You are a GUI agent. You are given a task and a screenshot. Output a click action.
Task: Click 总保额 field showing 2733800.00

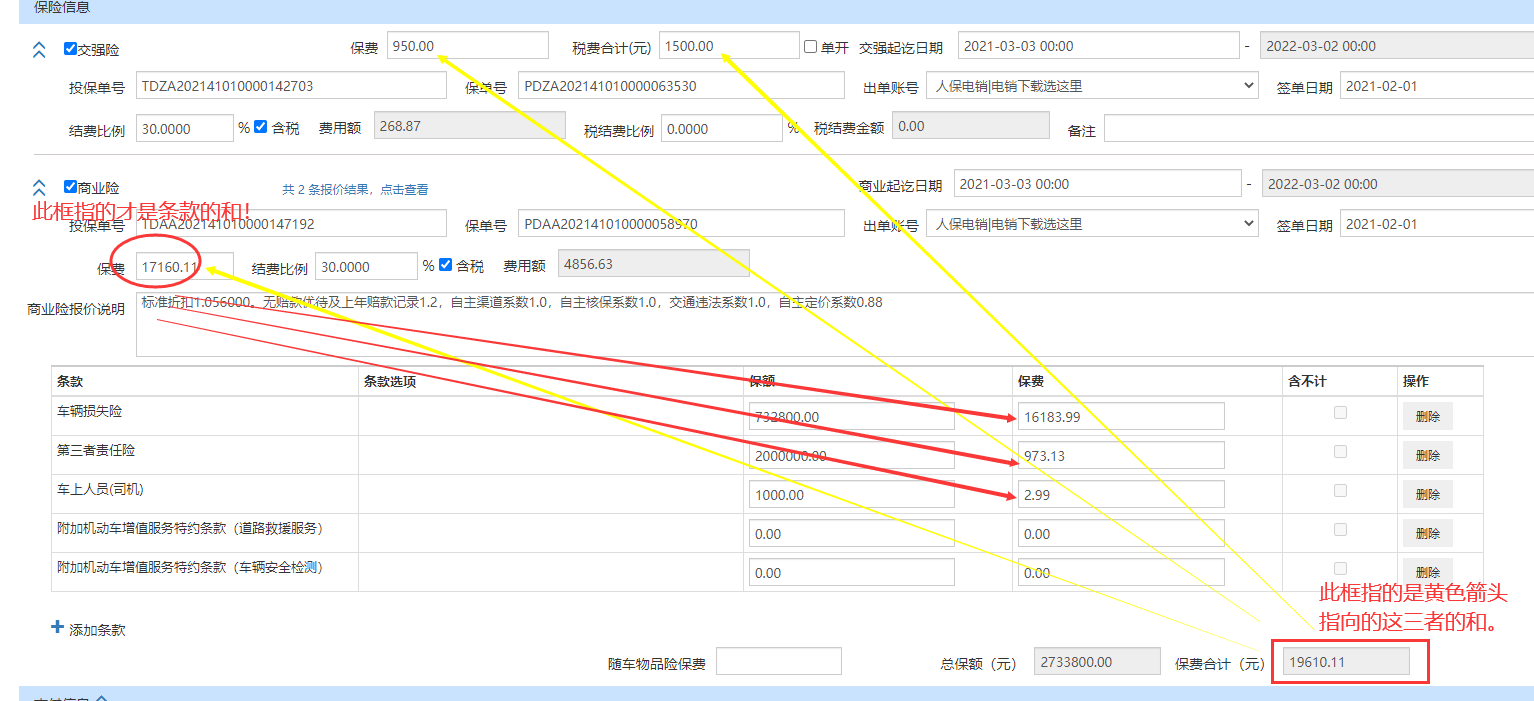[x=1097, y=661]
